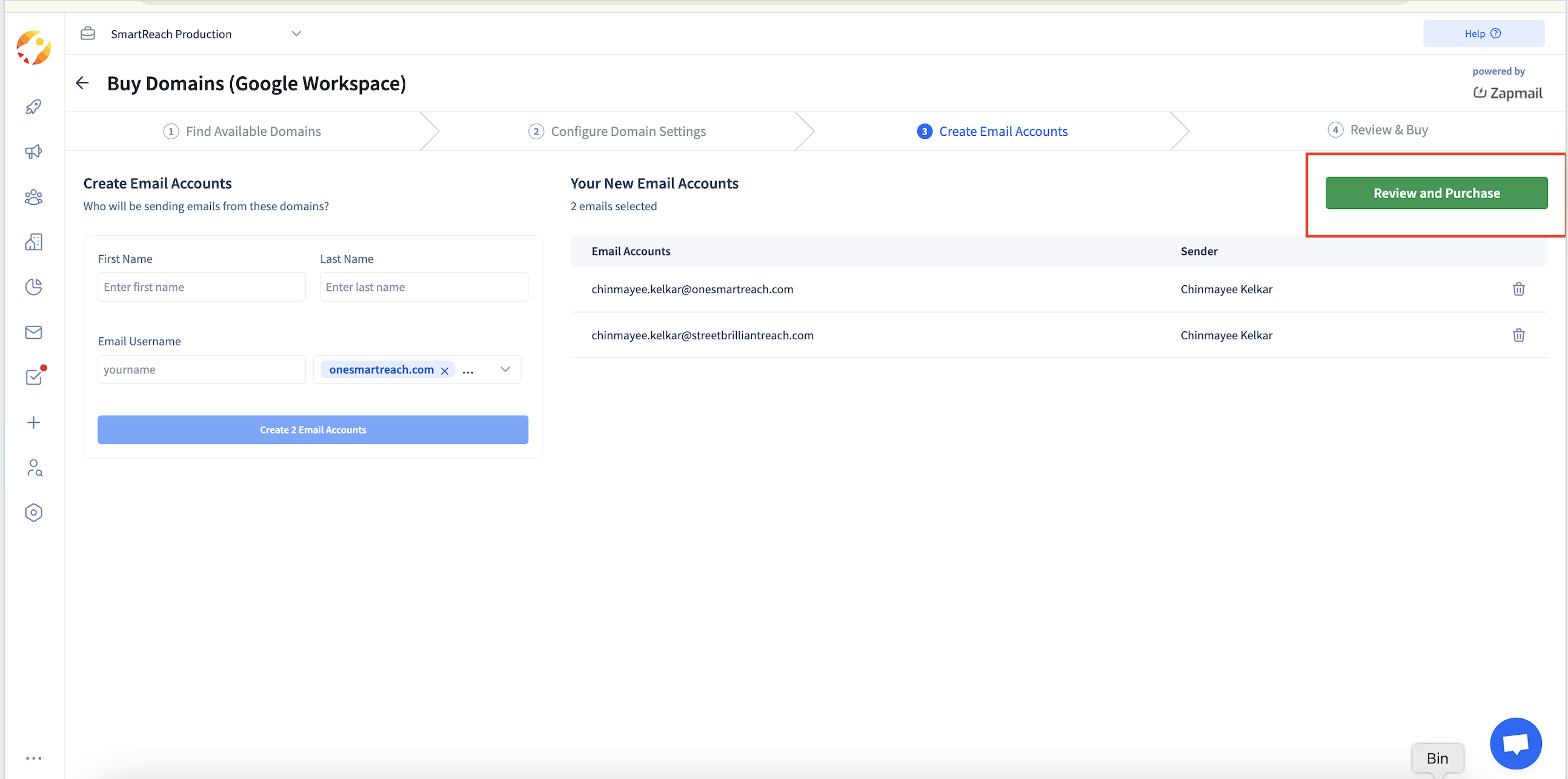
Task: Delete the onesmartreach.com email account
Action: (1519, 289)
